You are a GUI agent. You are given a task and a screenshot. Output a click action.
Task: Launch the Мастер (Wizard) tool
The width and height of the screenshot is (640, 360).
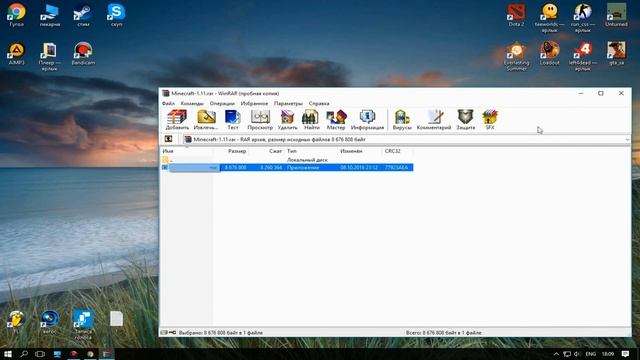pos(336,120)
